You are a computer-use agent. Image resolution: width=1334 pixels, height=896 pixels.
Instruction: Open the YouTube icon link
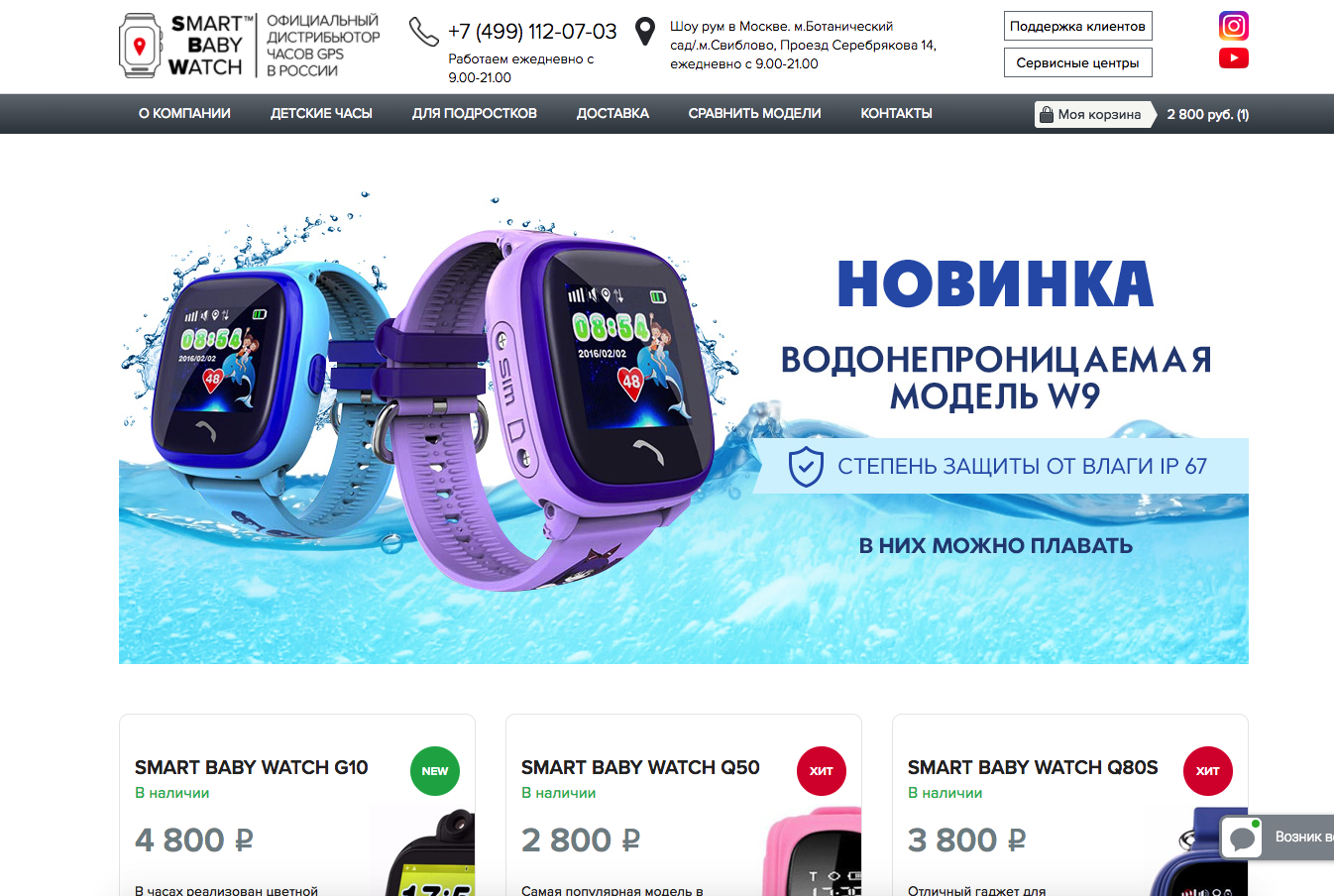1233,58
